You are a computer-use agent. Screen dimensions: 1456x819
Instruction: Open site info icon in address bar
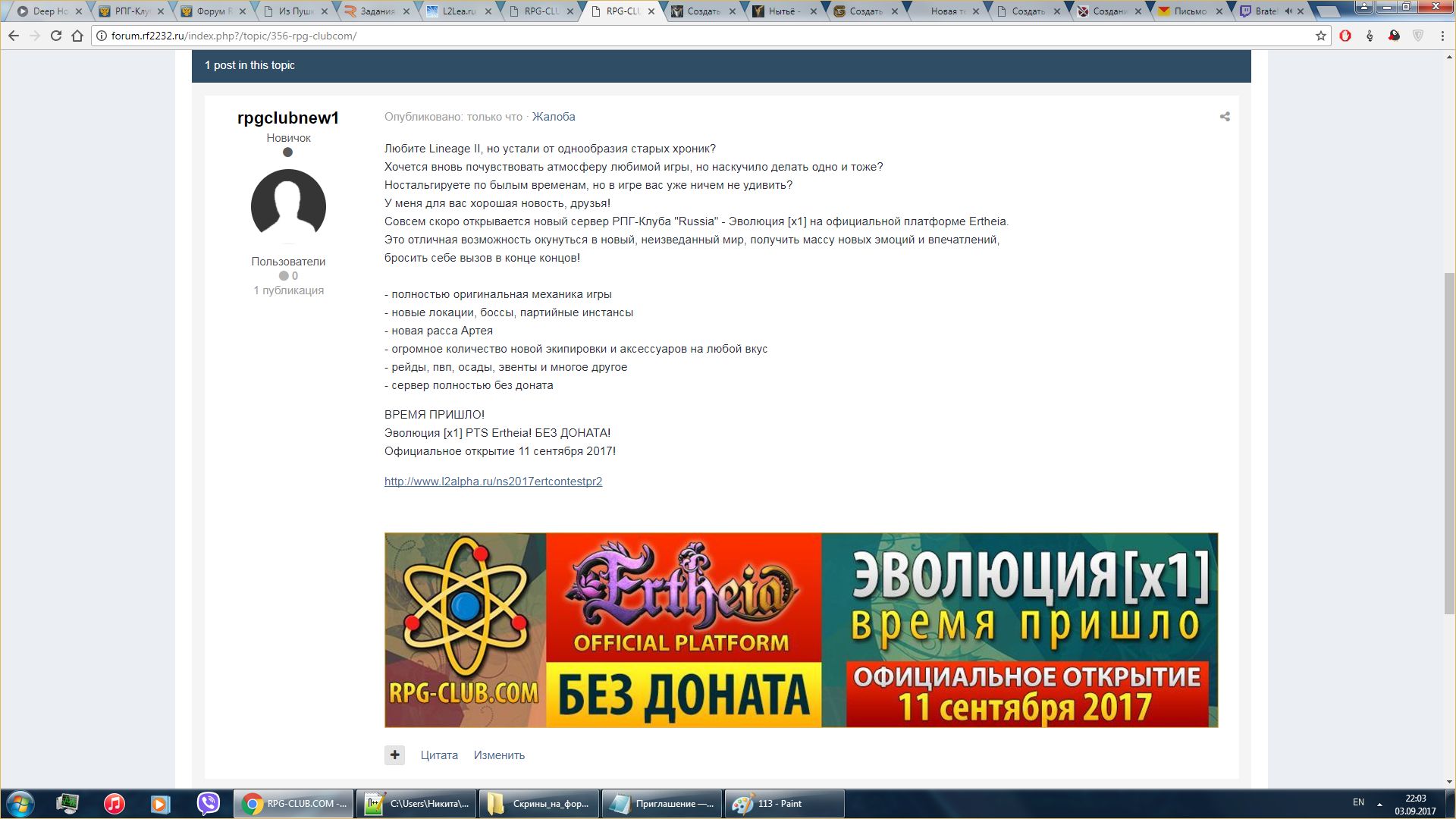click(102, 36)
